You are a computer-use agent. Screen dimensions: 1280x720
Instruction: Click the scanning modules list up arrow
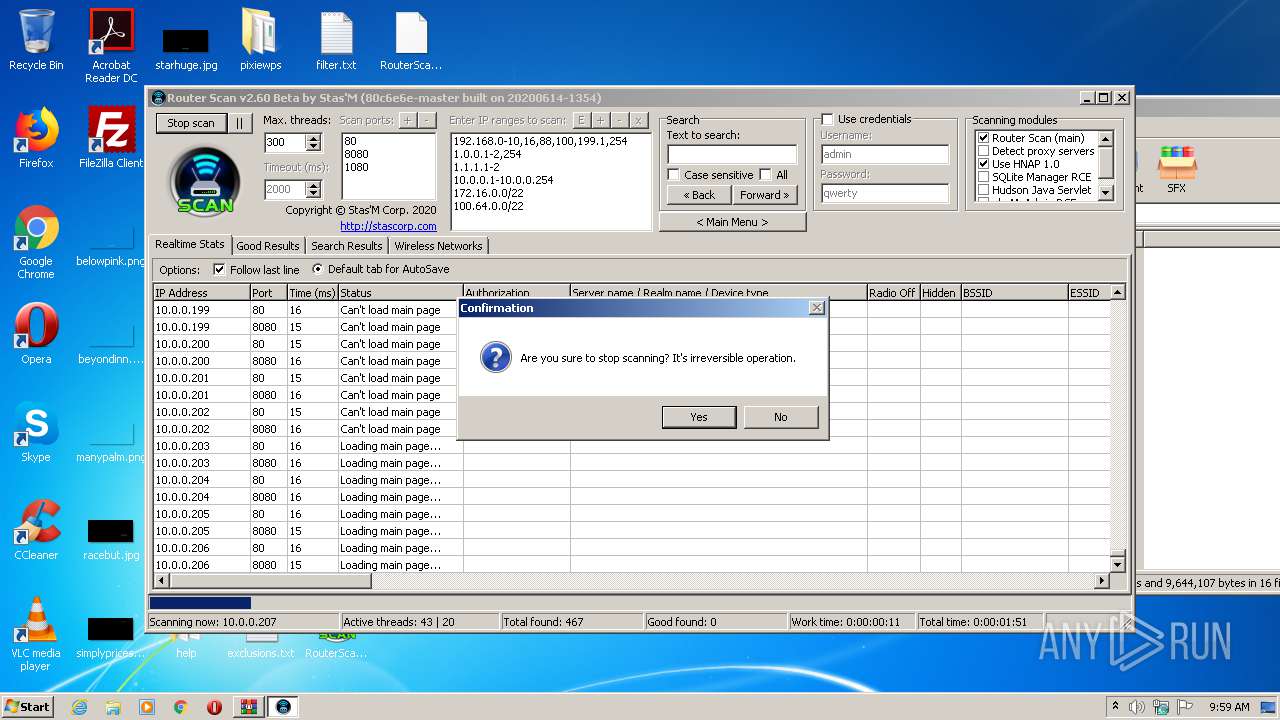1106,139
